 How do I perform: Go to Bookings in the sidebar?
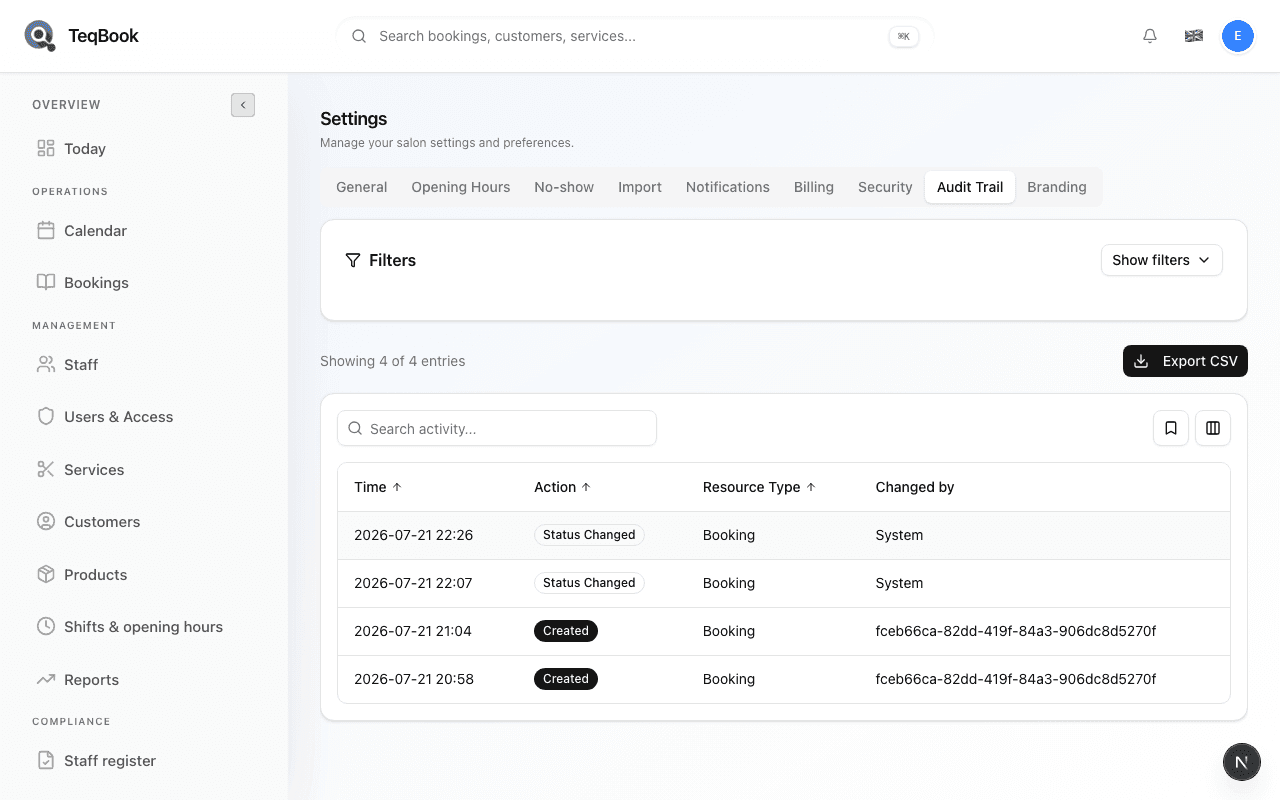(x=144, y=282)
